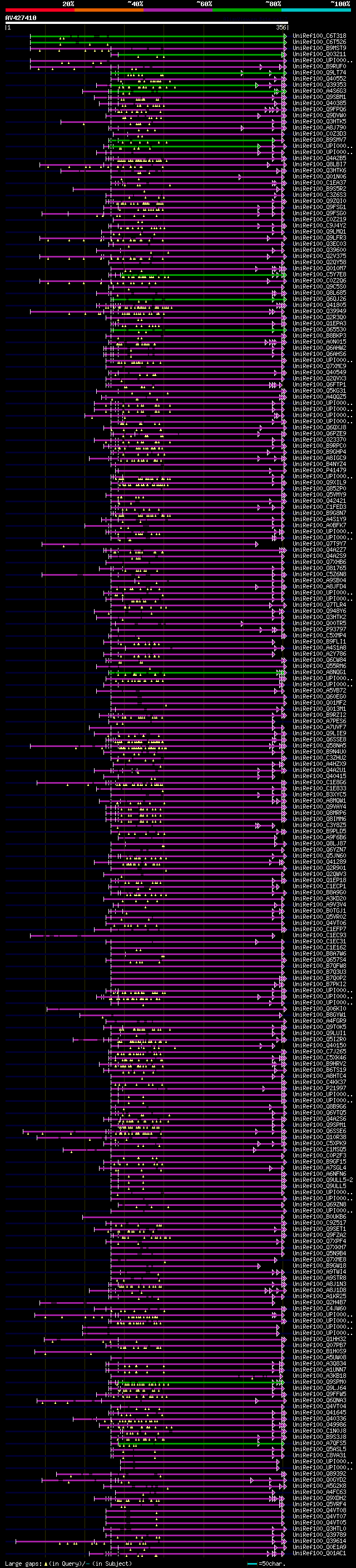Select the UniRef100_A8NQG1 label
This screenshot has height=1568, width=356.
point(319,672)
